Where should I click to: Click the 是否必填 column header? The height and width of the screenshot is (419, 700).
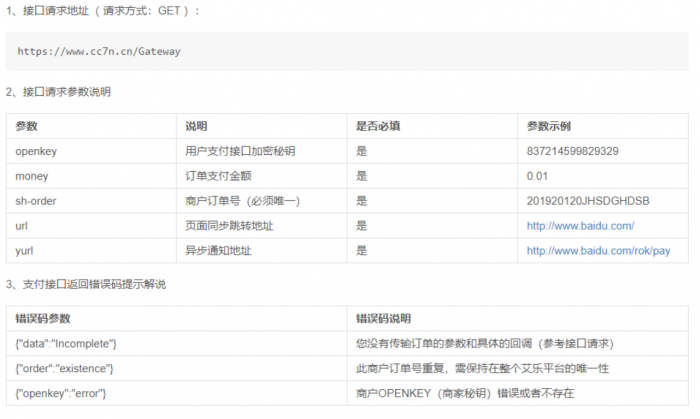point(379,127)
